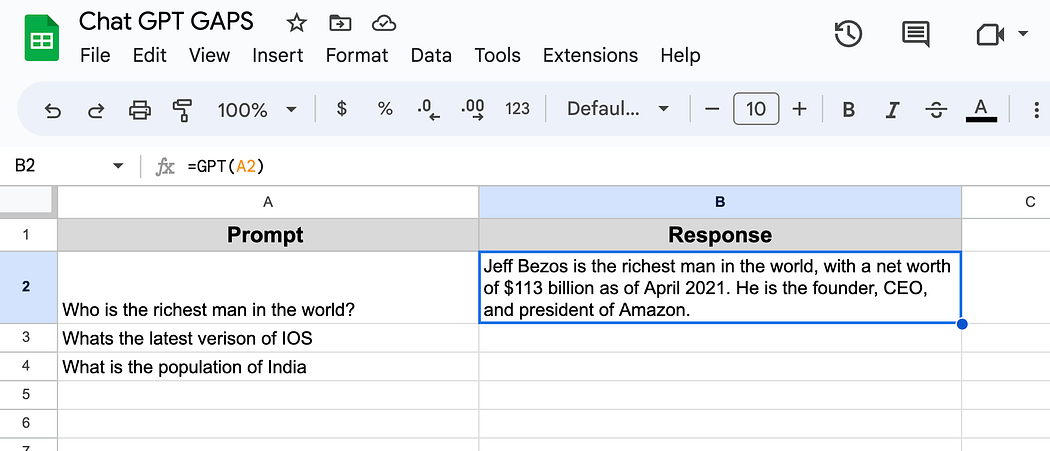Open the Data menu
1050x451 pixels.
click(x=431, y=55)
